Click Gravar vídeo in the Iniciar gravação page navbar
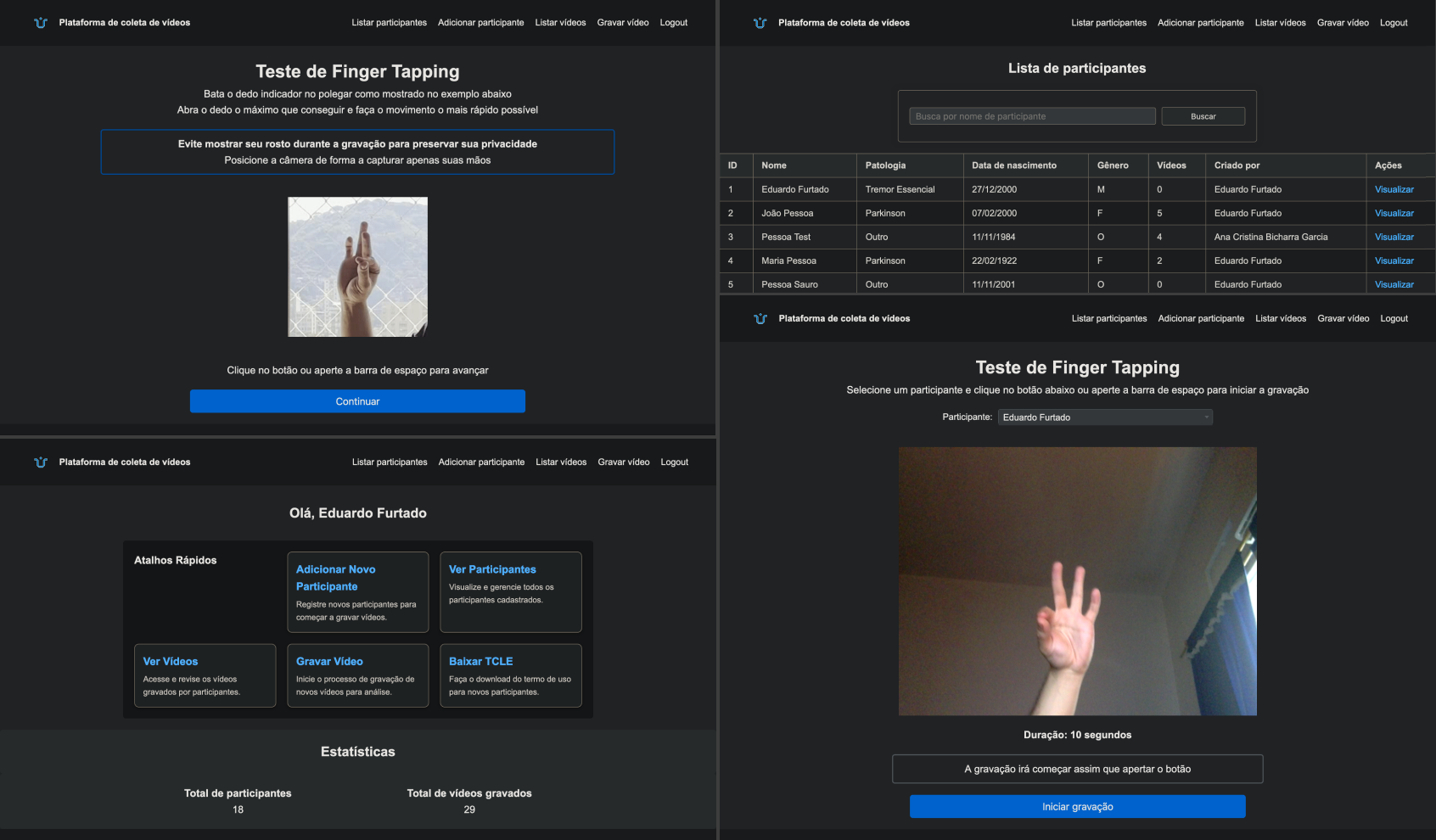Image resolution: width=1436 pixels, height=840 pixels. 1343,319
